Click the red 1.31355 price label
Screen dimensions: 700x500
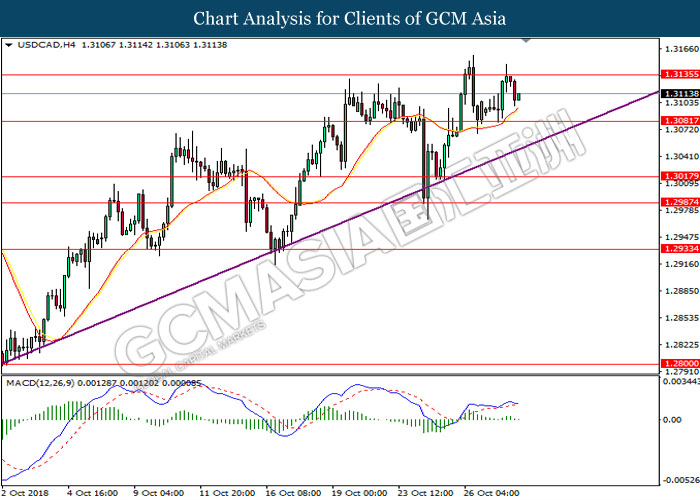(680, 74)
